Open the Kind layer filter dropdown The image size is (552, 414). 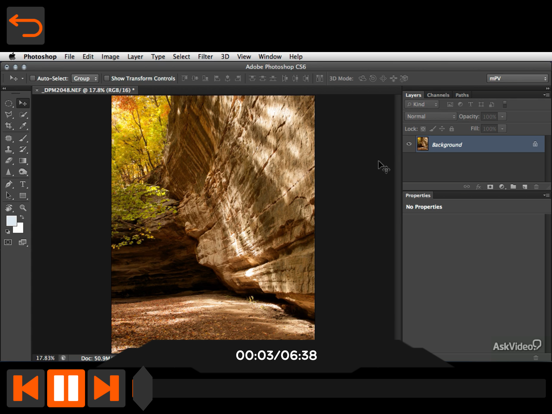click(422, 104)
